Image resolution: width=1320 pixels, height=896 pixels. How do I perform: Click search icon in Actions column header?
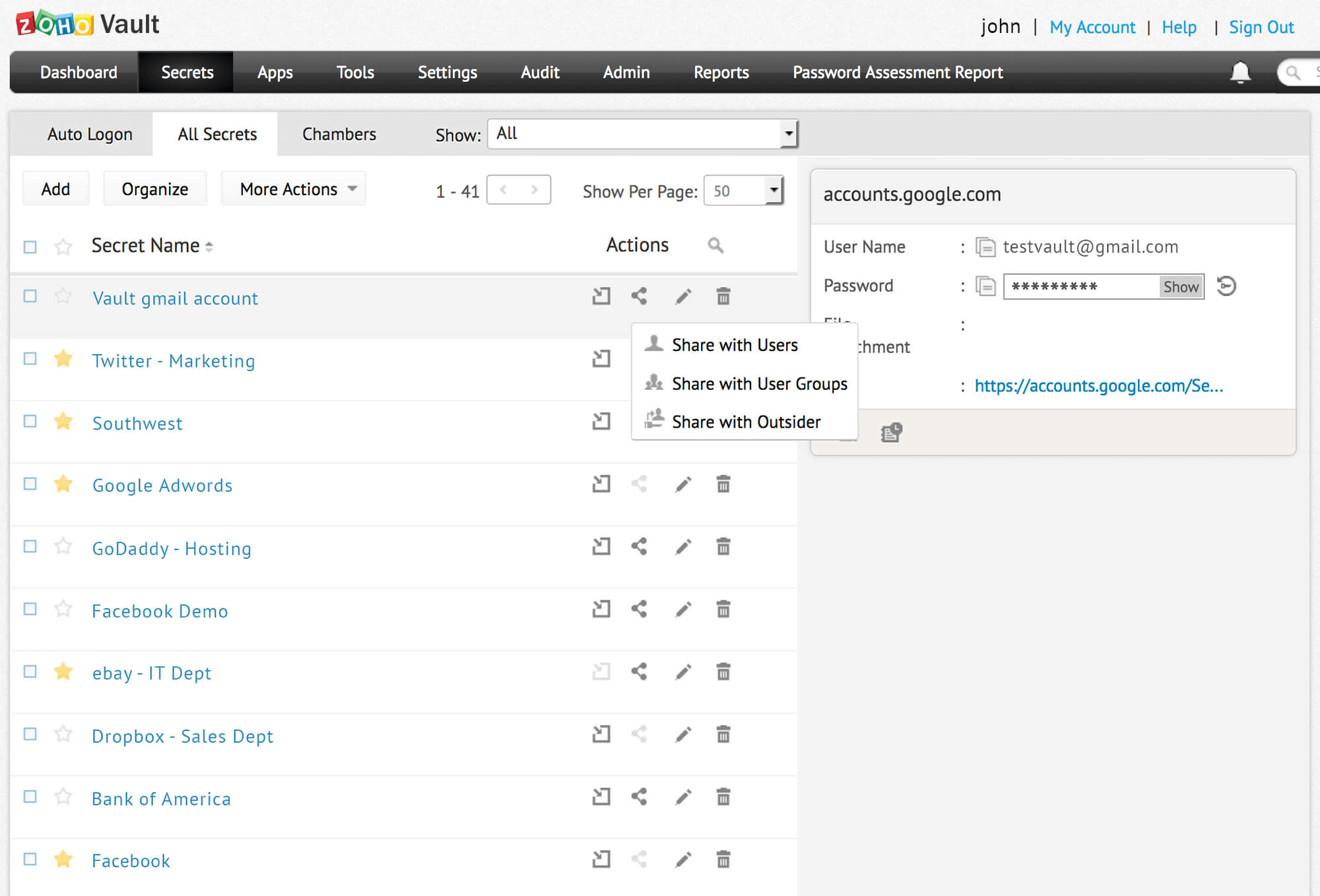(715, 245)
